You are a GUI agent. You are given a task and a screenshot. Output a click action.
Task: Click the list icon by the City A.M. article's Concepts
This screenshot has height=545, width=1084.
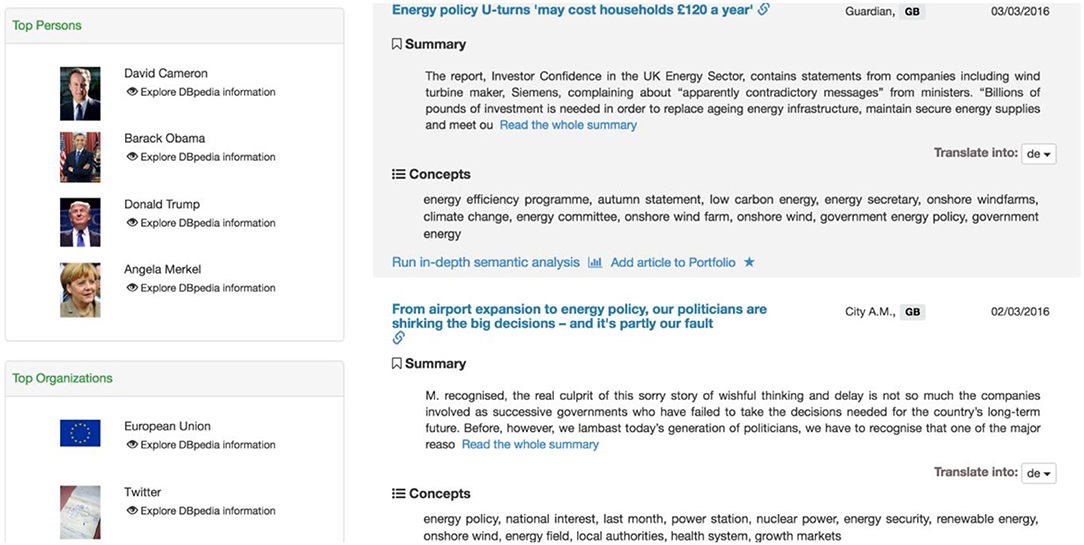pos(398,494)
